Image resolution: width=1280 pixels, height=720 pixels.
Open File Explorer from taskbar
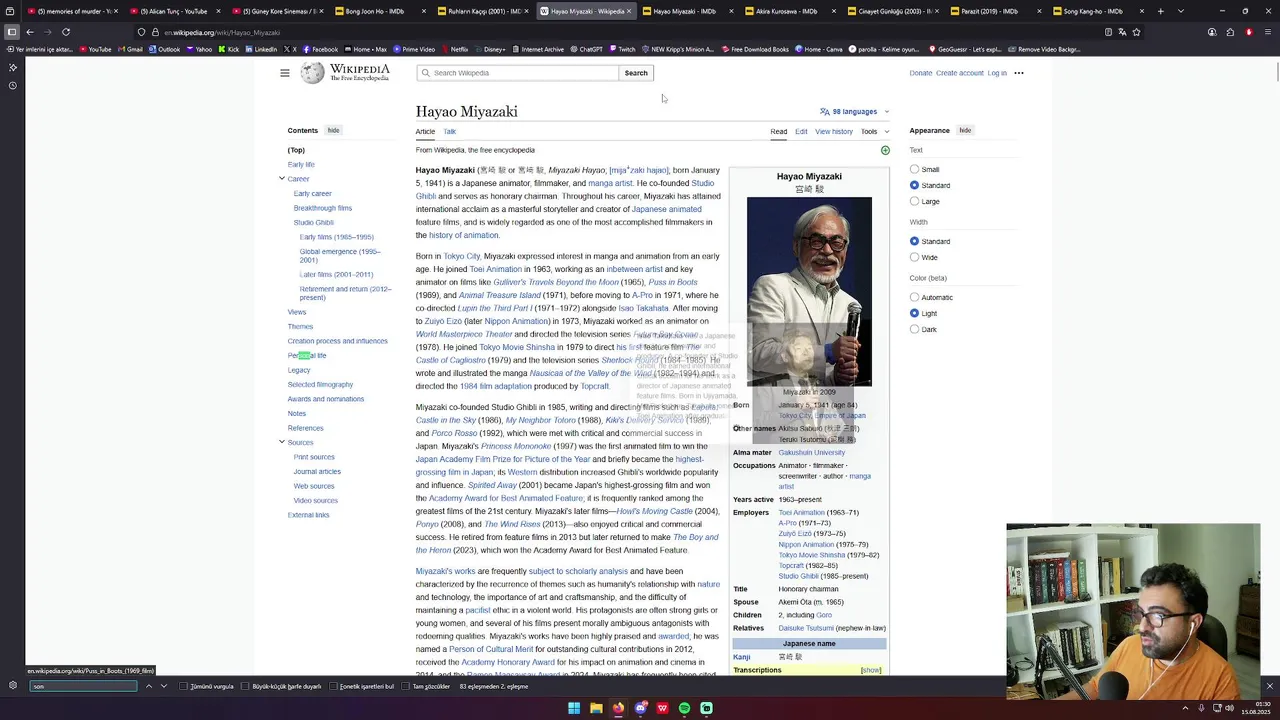[596, 708]
